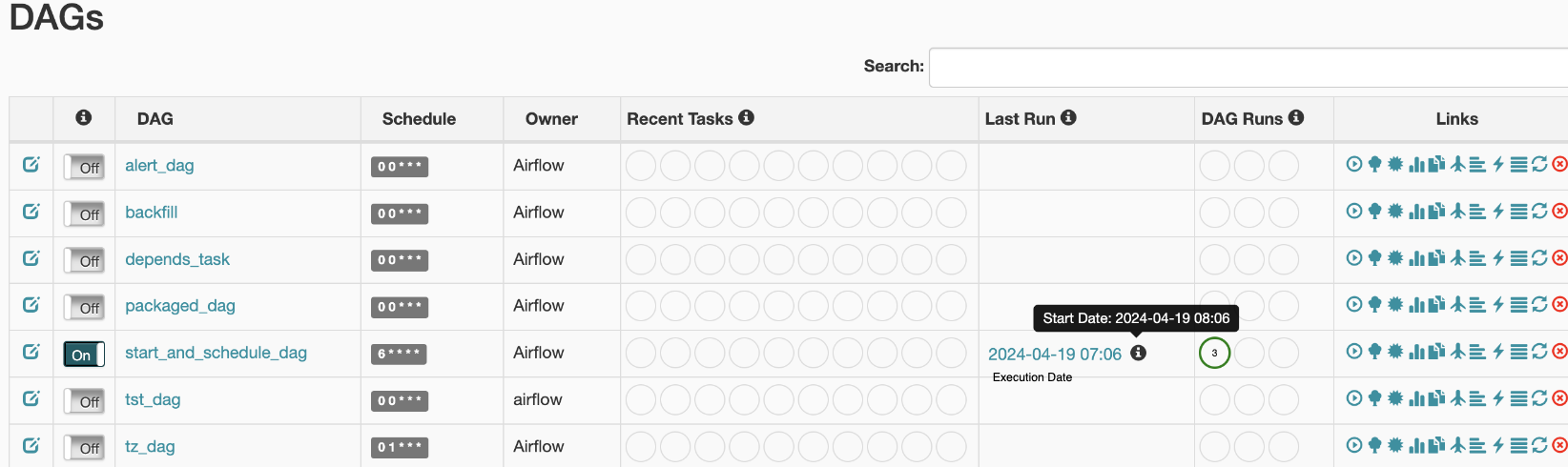Click the green DAG runs circle showing 3
The height and width of the screenshot is (467, 1568).
tap(1214, 353)
